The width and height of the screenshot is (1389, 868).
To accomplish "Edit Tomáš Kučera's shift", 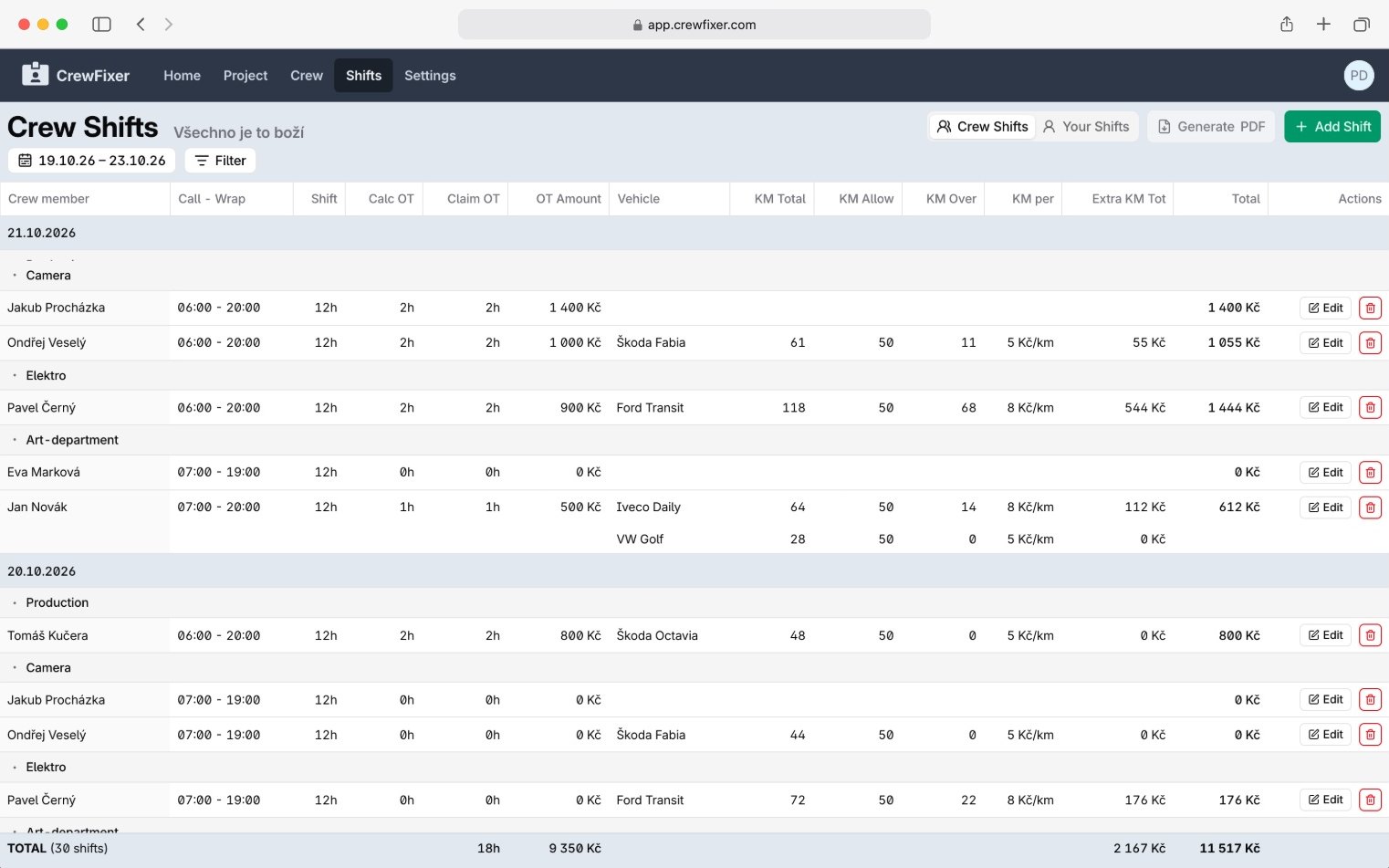I will 1325,636.
